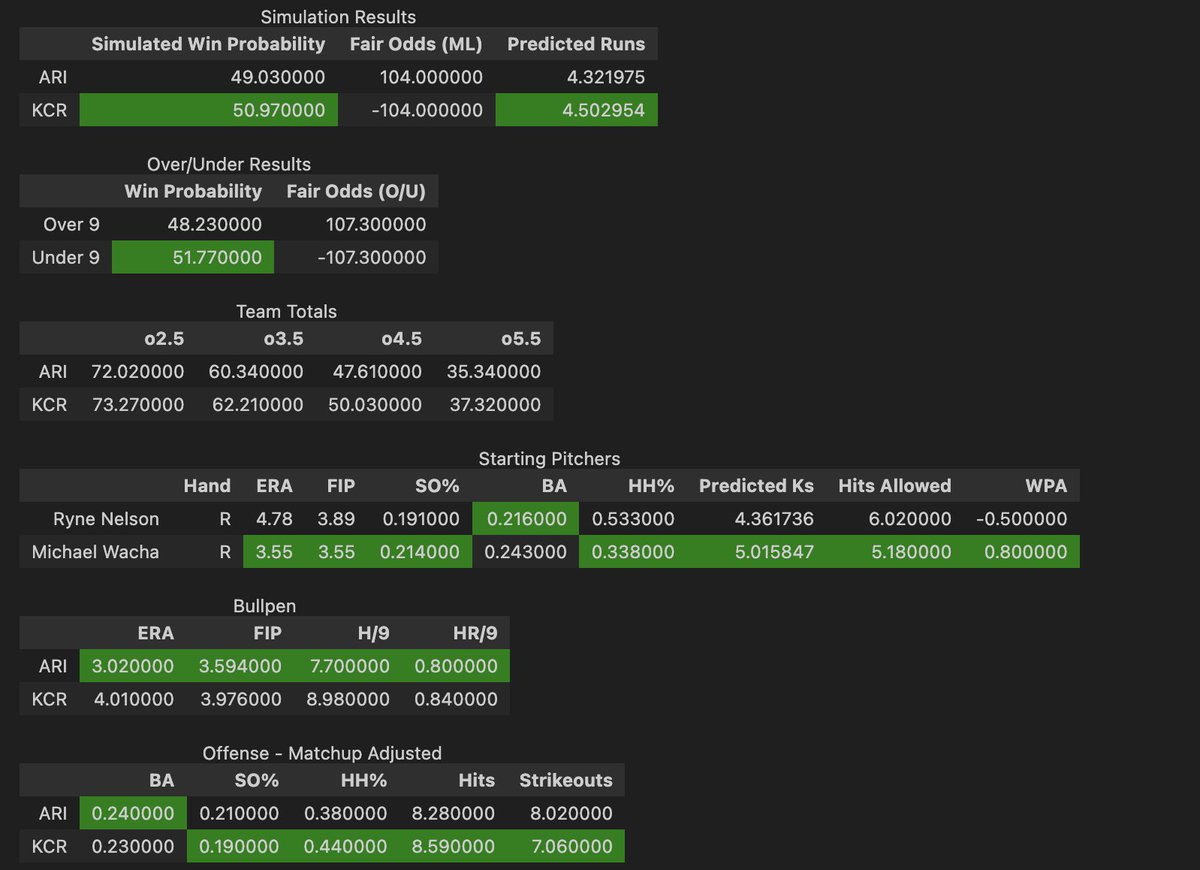Screen dimensions: 1200x870
Task: Select KCR offense hits 8.590000
Action: pos(453,845)
